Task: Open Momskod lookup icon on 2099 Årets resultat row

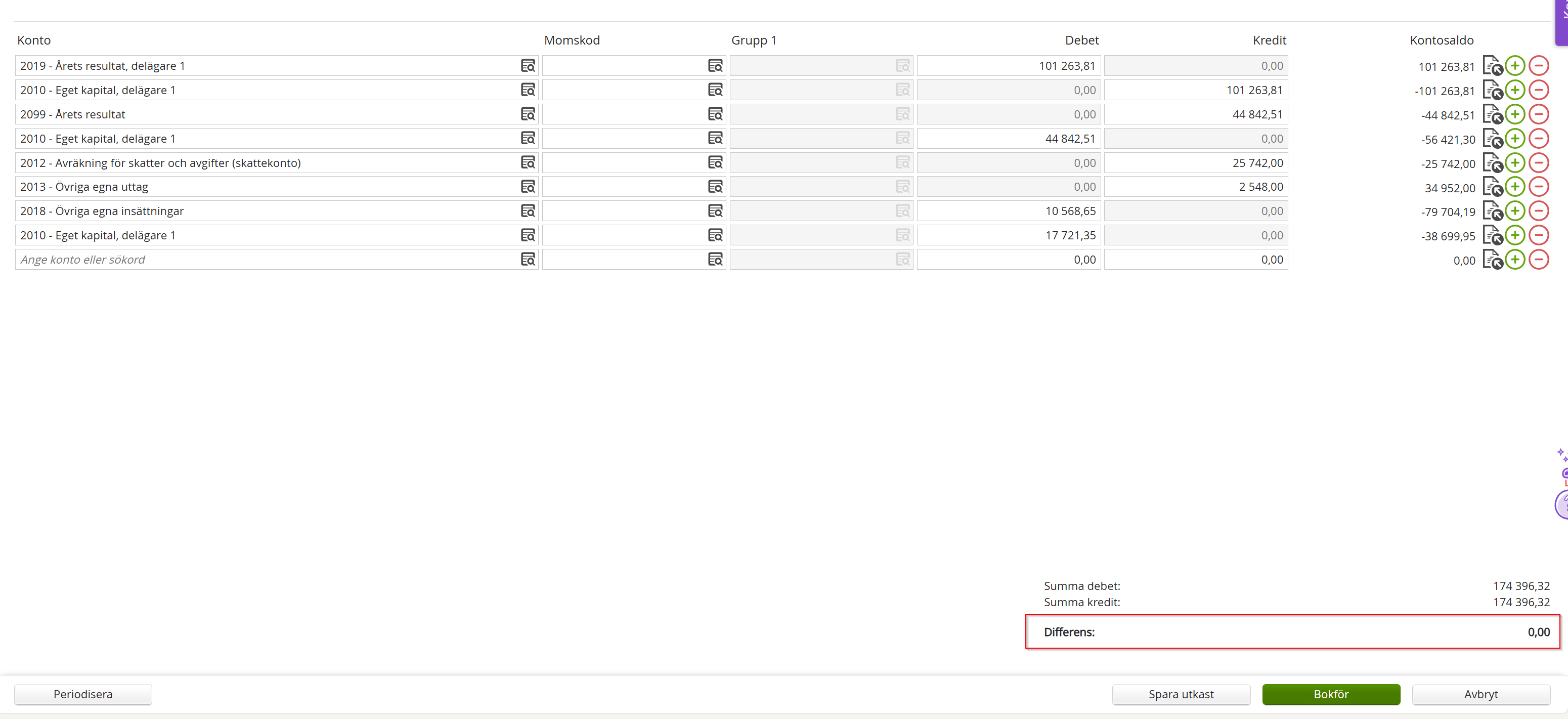Action: coord(715,114)
